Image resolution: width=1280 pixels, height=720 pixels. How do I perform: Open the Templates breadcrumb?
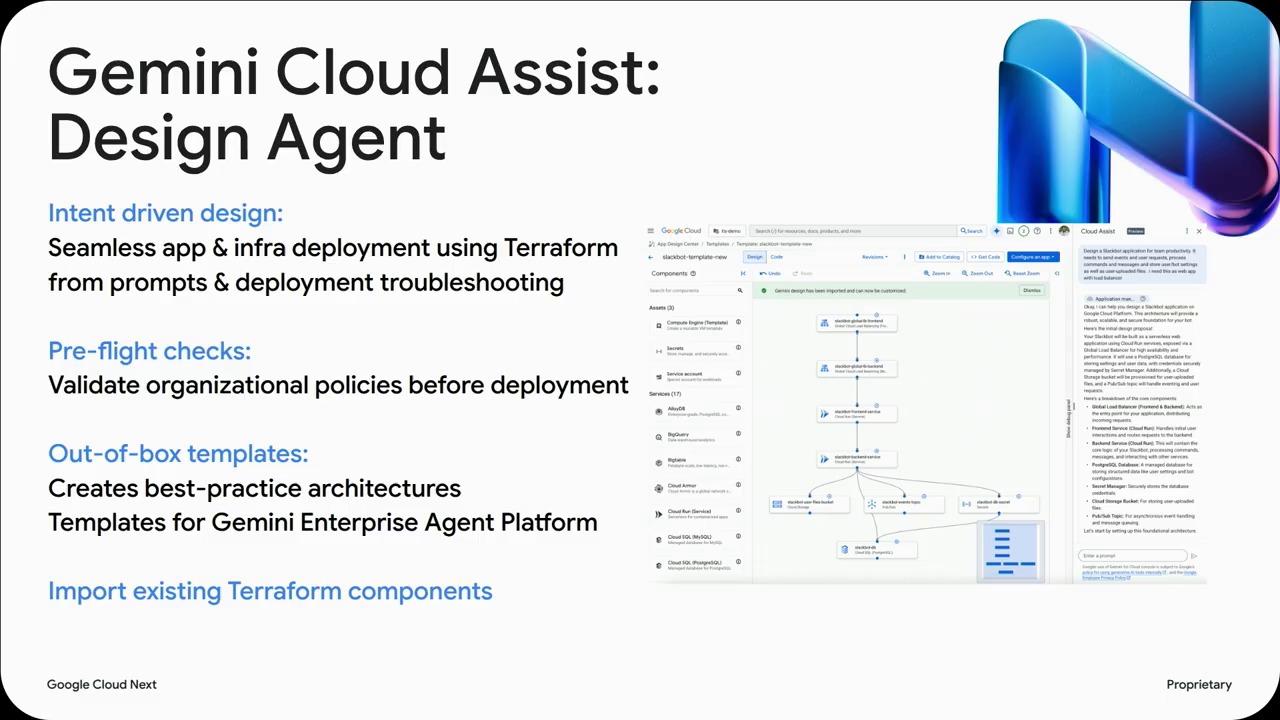[x=717, y=244]
